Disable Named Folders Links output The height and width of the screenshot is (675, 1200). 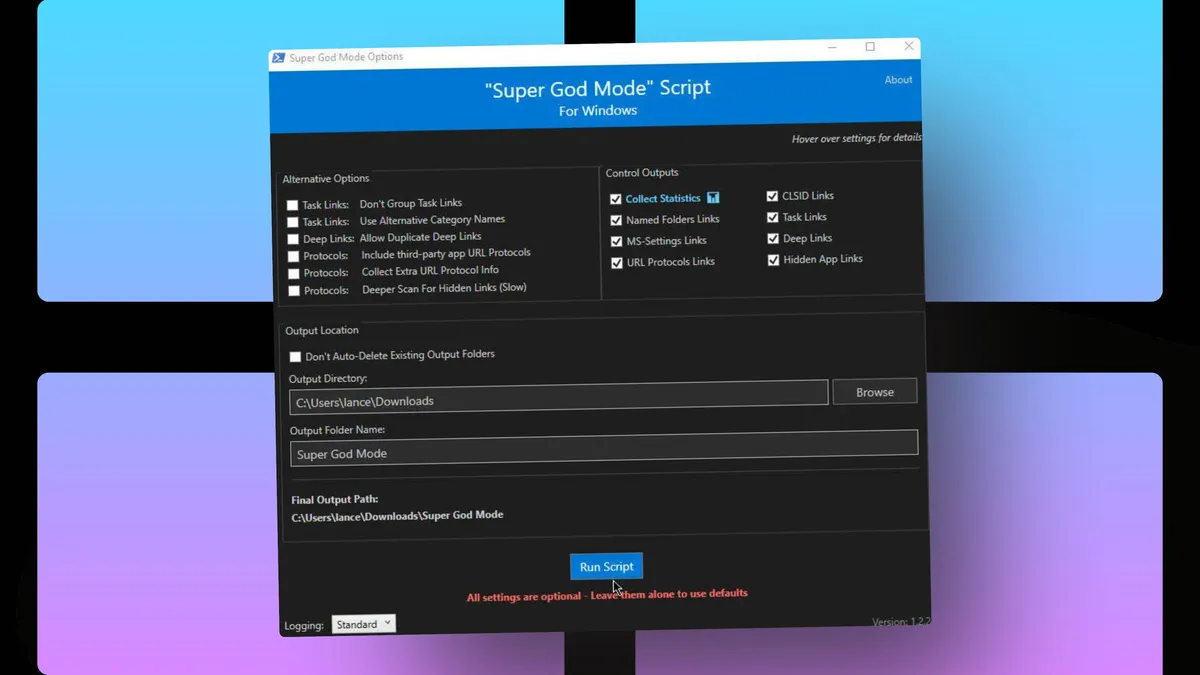(x=617, y=219)
